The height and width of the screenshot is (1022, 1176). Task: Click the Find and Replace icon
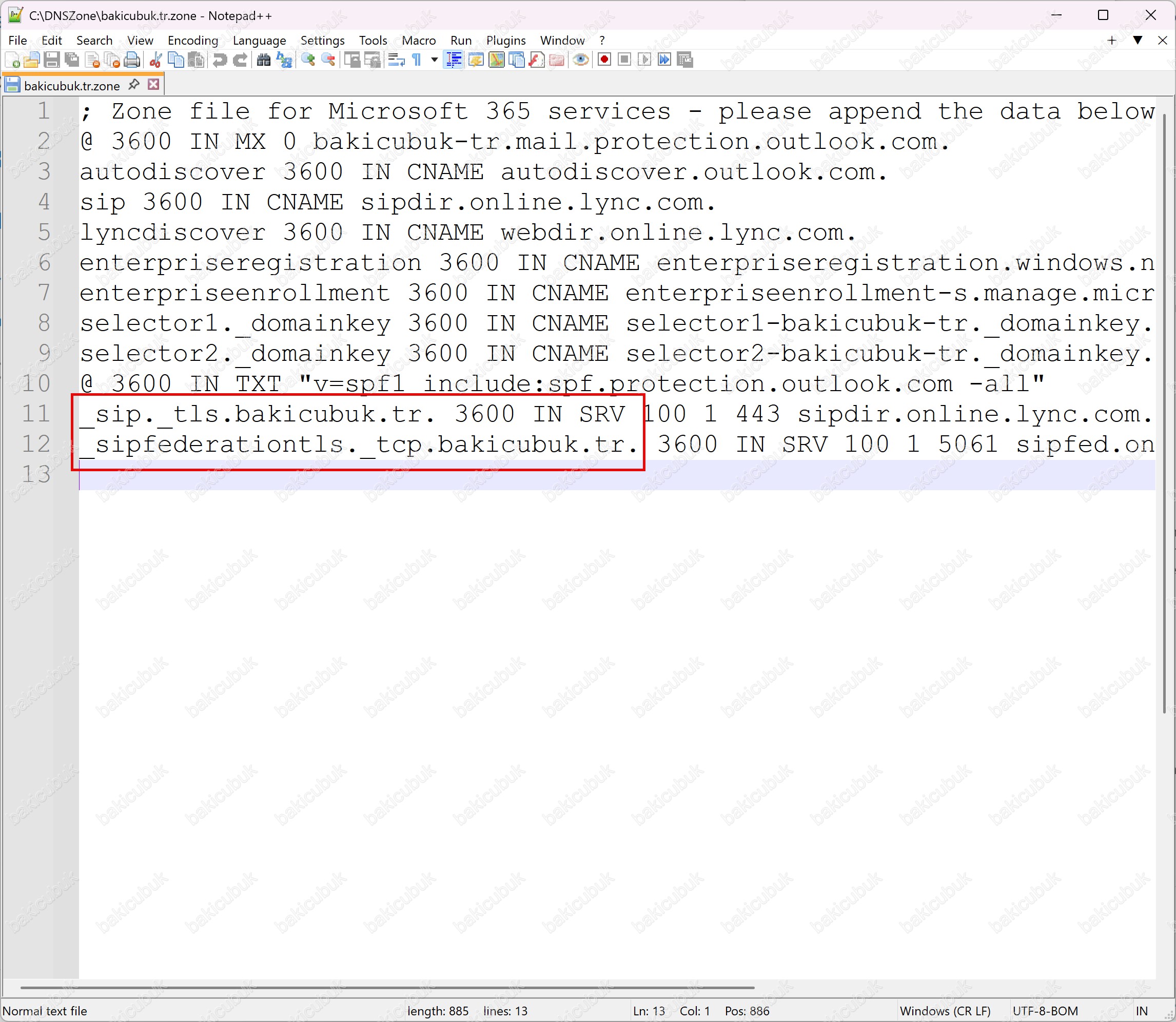tap(284, 60)
